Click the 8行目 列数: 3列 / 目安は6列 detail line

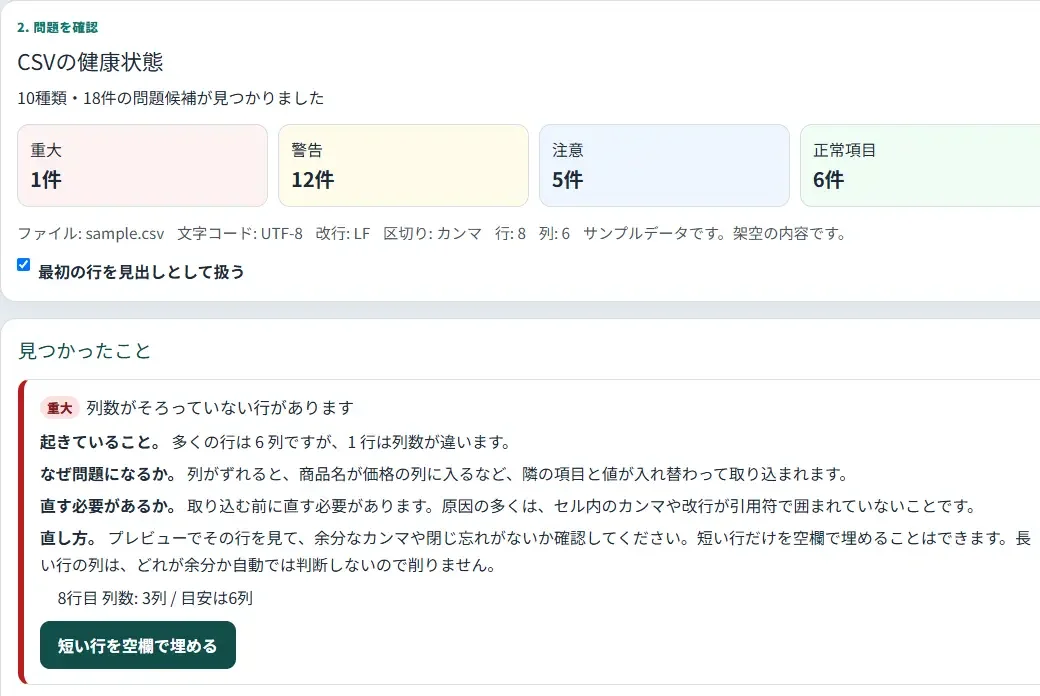[x=155, y=598]
